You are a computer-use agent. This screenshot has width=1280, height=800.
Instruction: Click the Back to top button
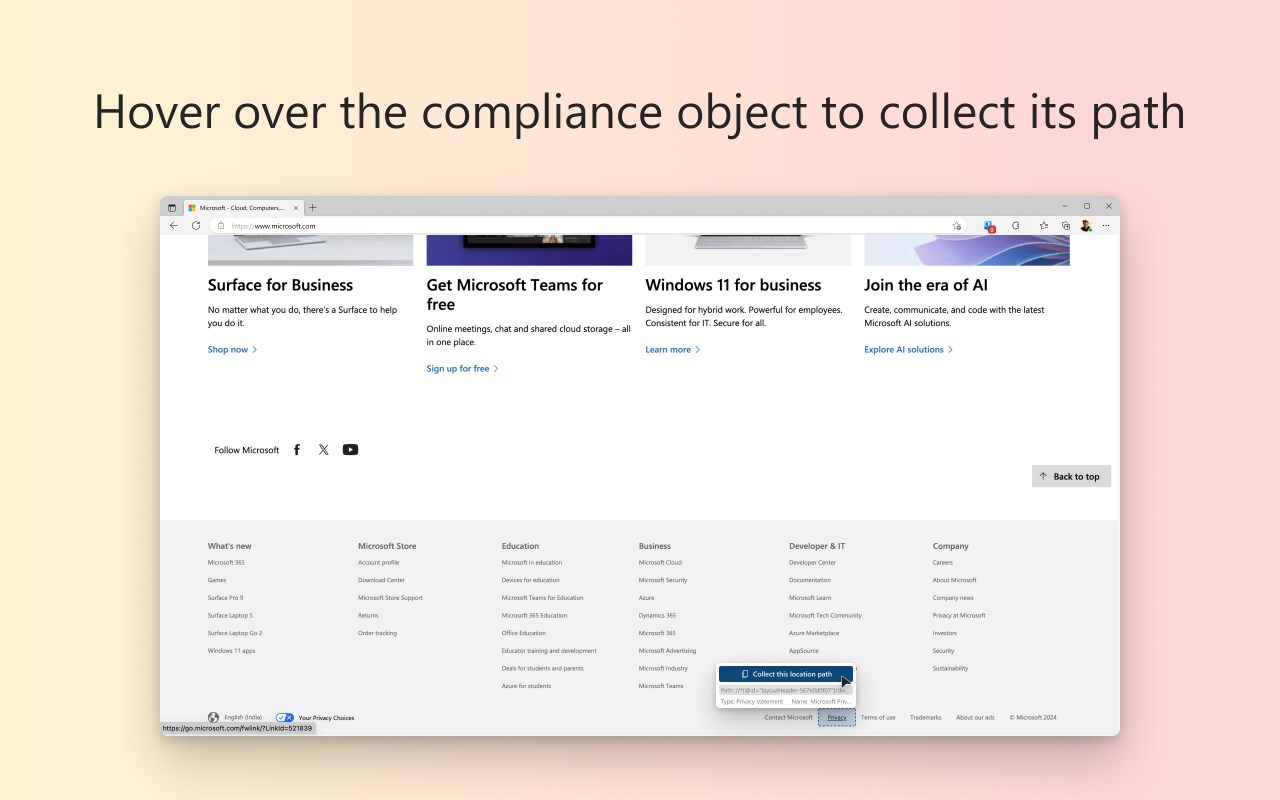[1071, 476]
